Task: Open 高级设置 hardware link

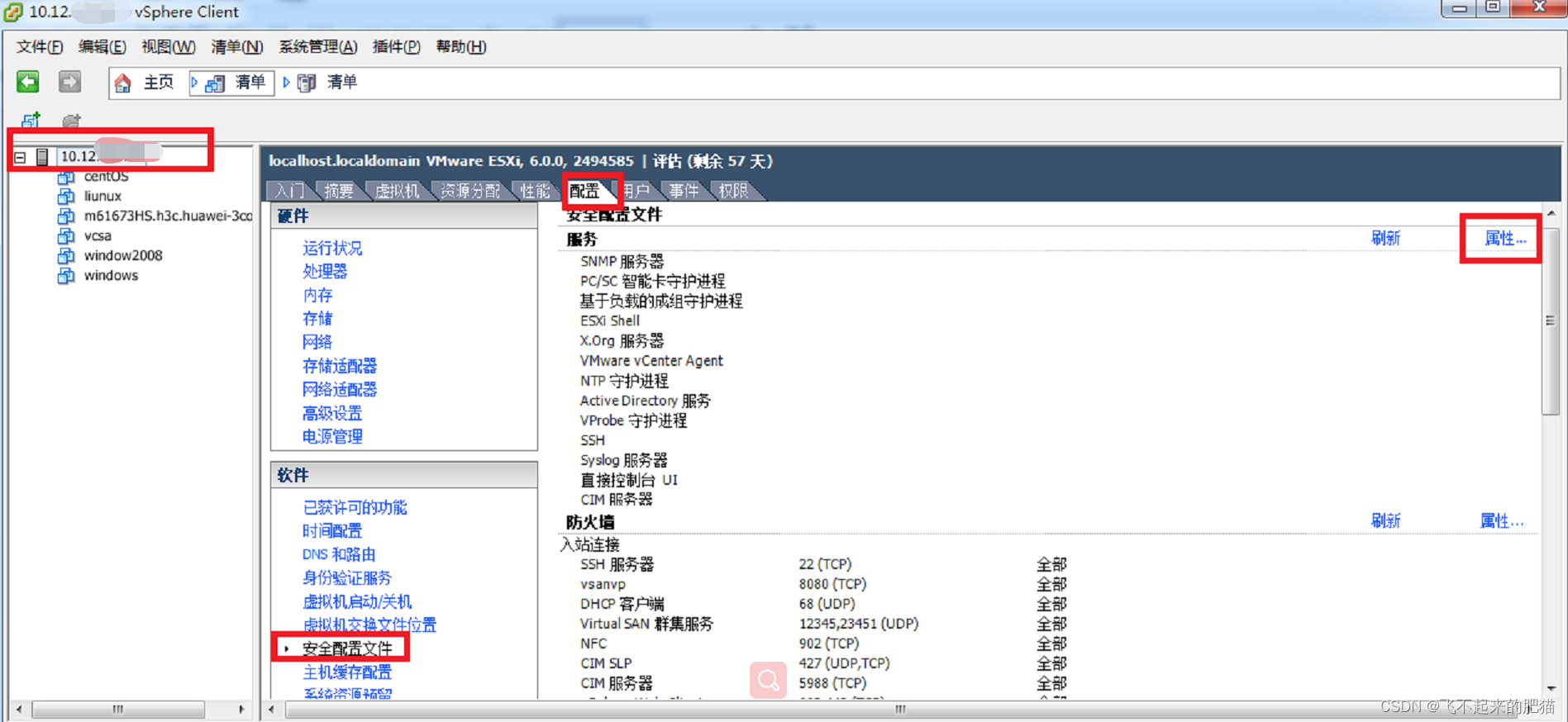Action: [x=332, y=413]
